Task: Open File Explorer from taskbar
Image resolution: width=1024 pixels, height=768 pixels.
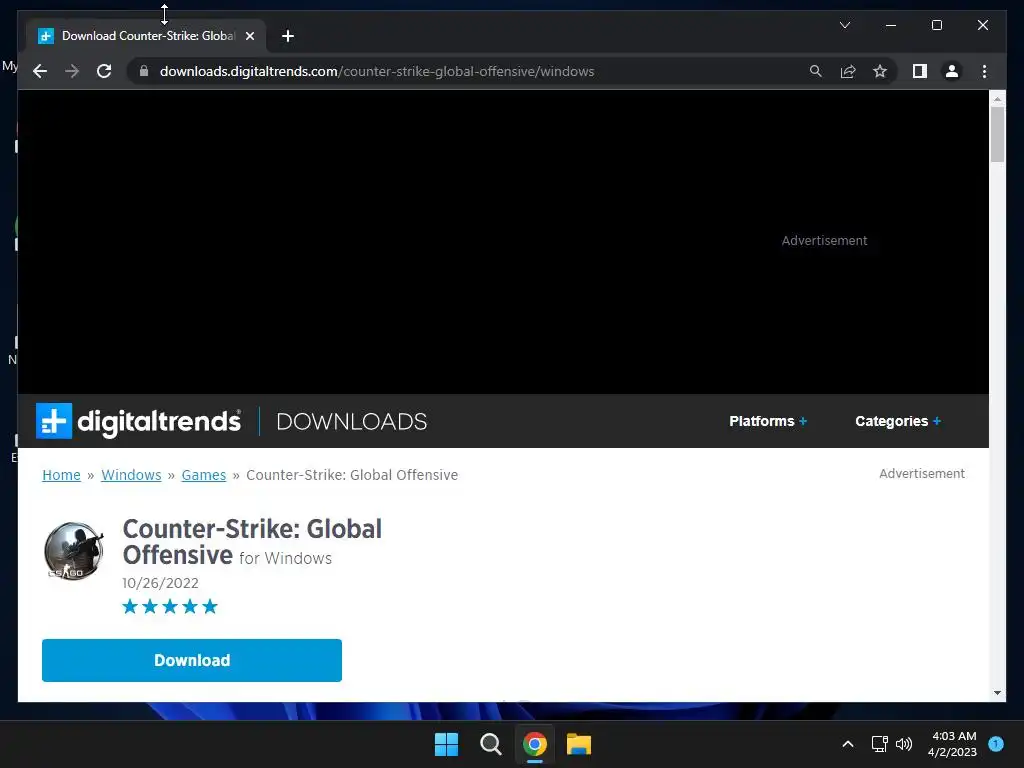Action: pos(579,744)
